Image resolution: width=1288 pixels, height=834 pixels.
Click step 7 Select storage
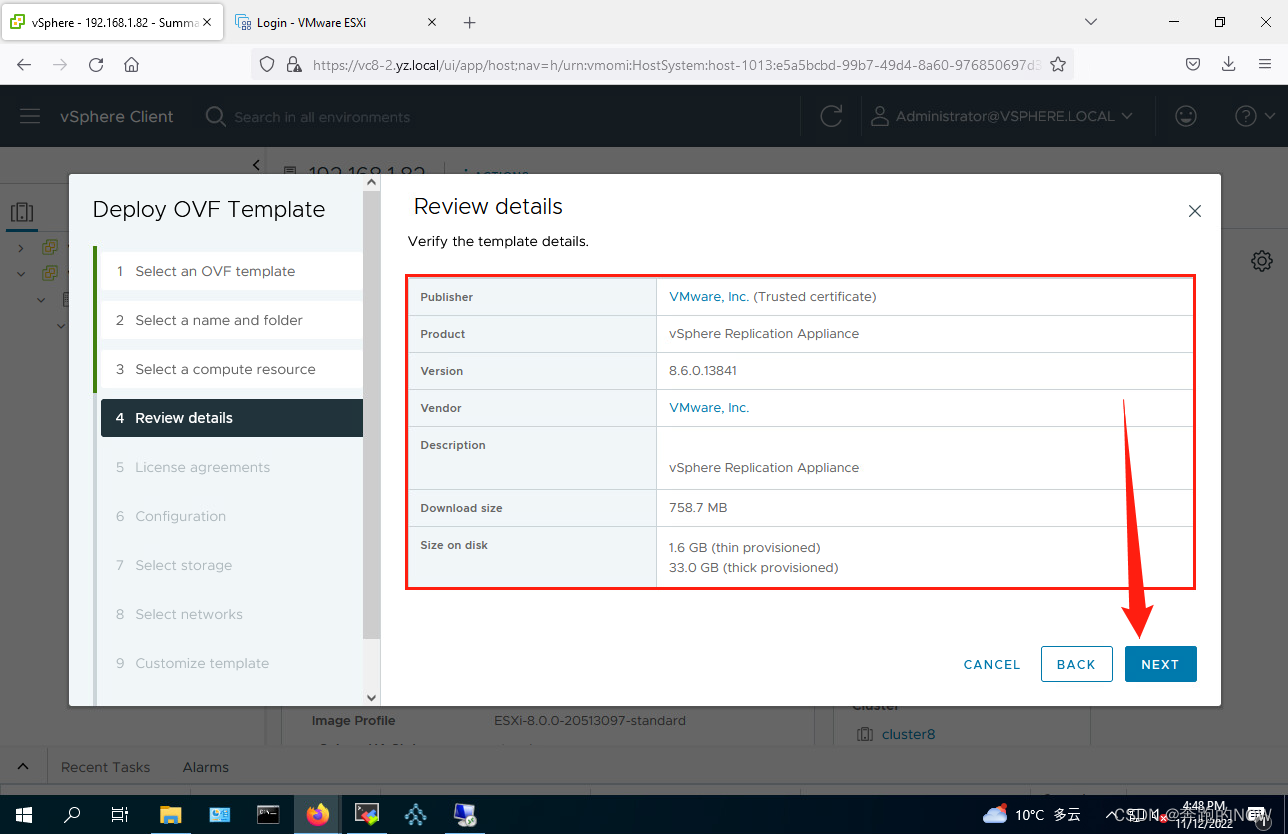coord(231,565)
